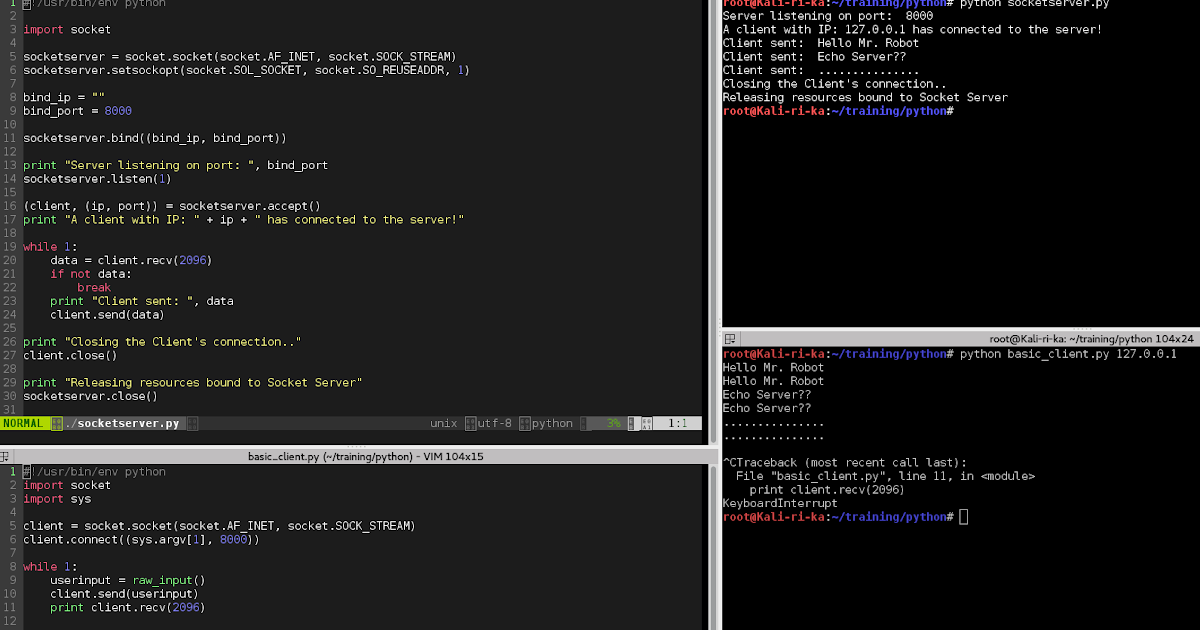The image size is (1200, 630).
Task: Click the 'socketserver.bind((bind_ip, bind_port))' line
Action: (x=155, y=138)
